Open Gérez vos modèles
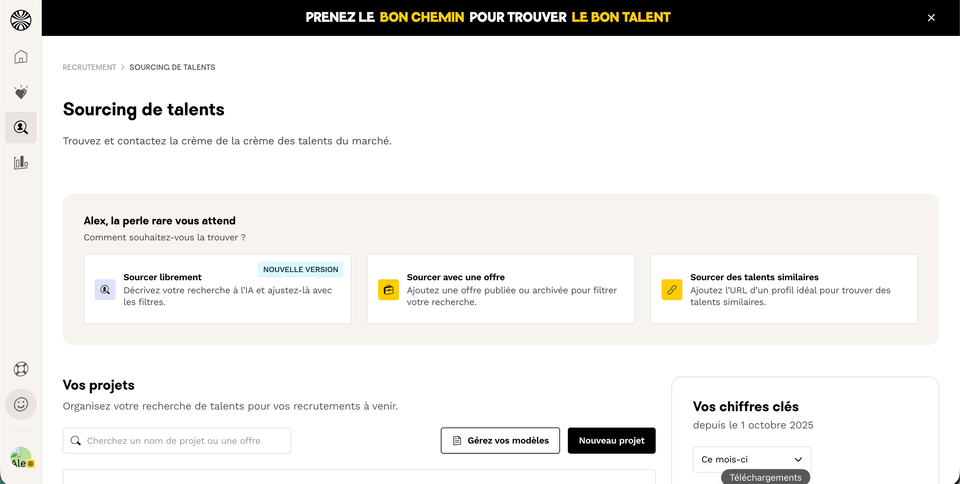The width and height of the screenshot is (960, 484). (500, 441)
